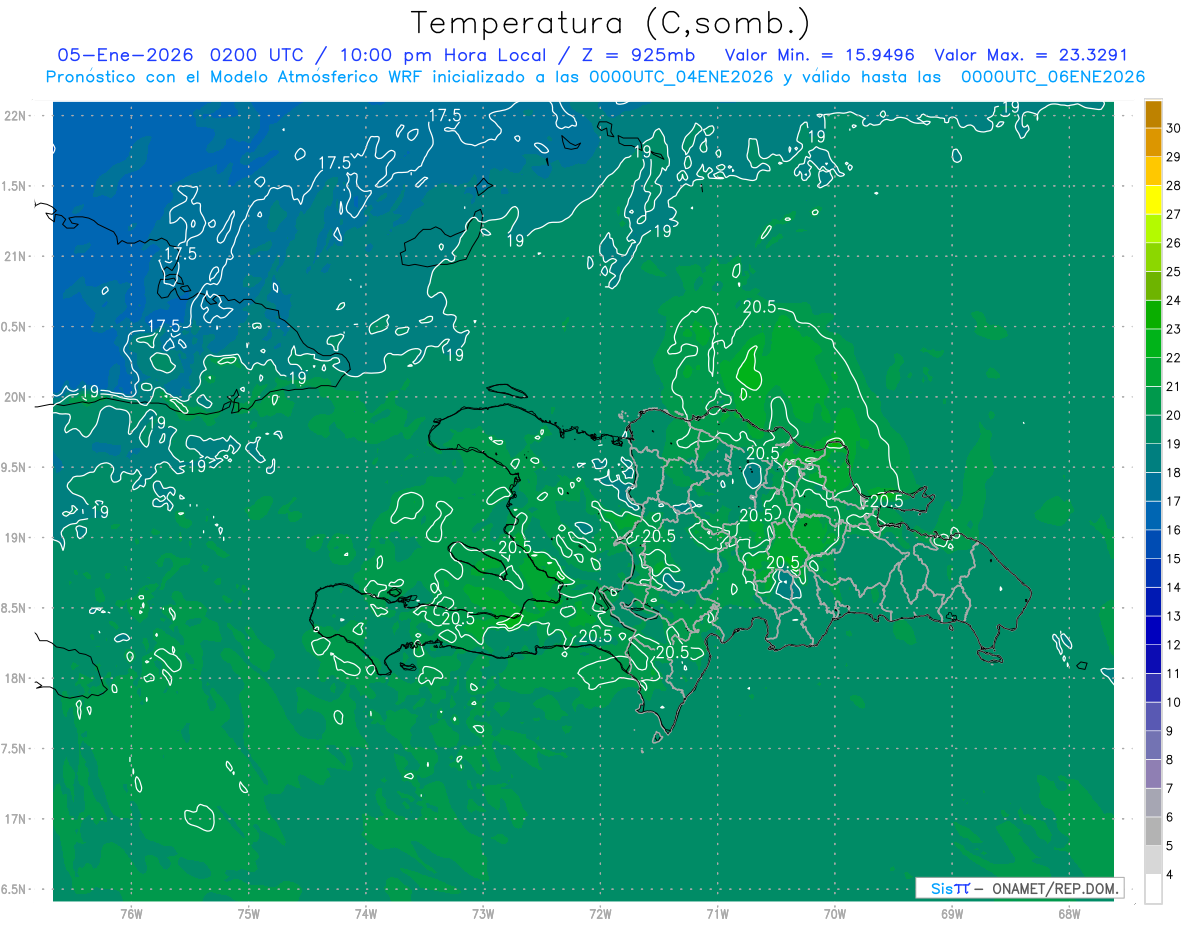The width and height of the screenshot is (1200, 927).
Task: Click the longitude axis label '68W'
Action: tap(1068, 913)
